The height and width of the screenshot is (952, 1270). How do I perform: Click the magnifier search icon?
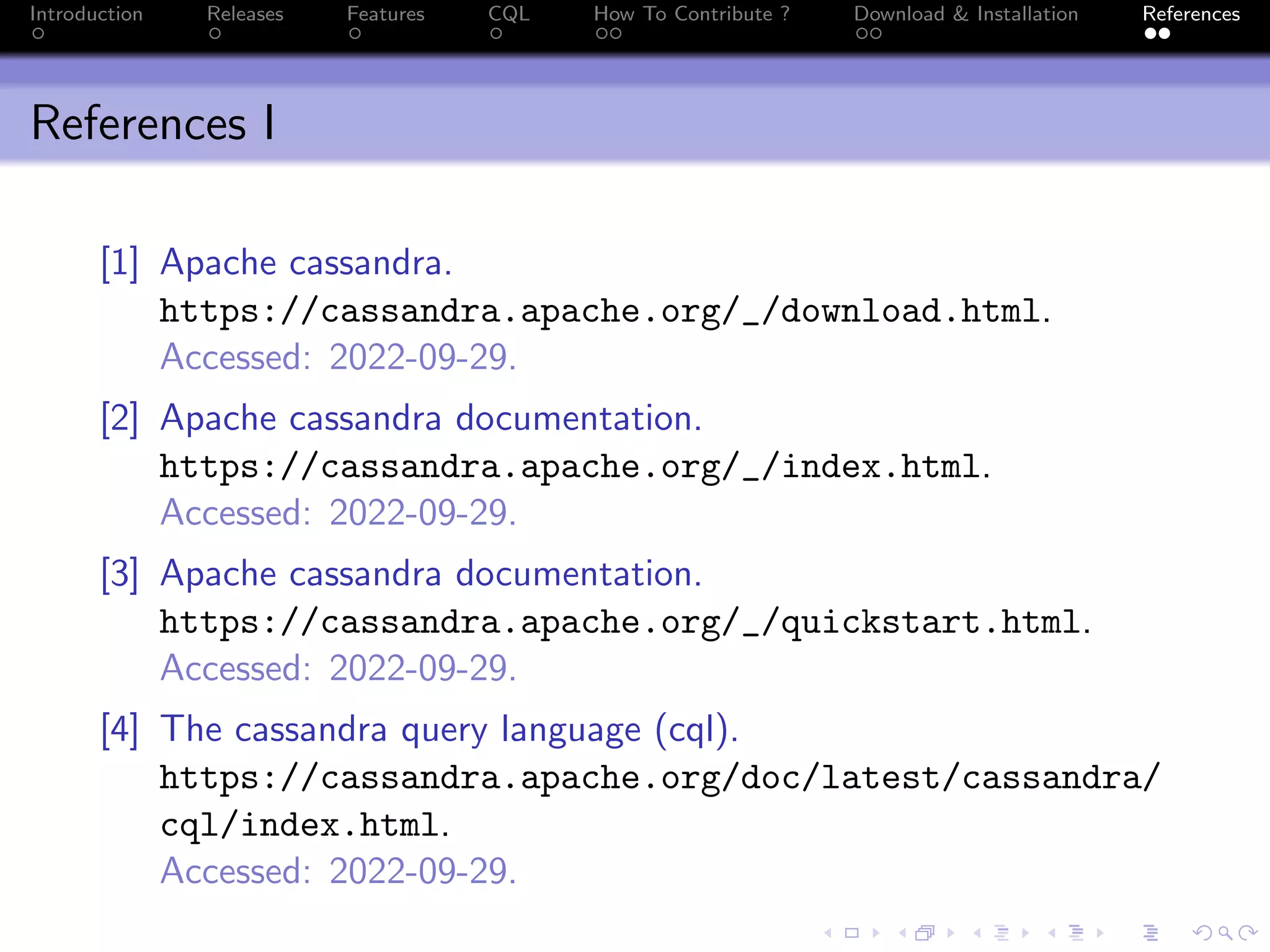coord(1225,933)
